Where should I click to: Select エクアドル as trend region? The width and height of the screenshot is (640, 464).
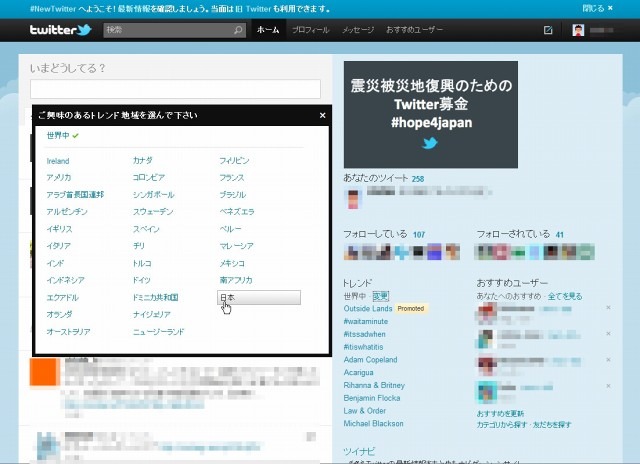62,297
